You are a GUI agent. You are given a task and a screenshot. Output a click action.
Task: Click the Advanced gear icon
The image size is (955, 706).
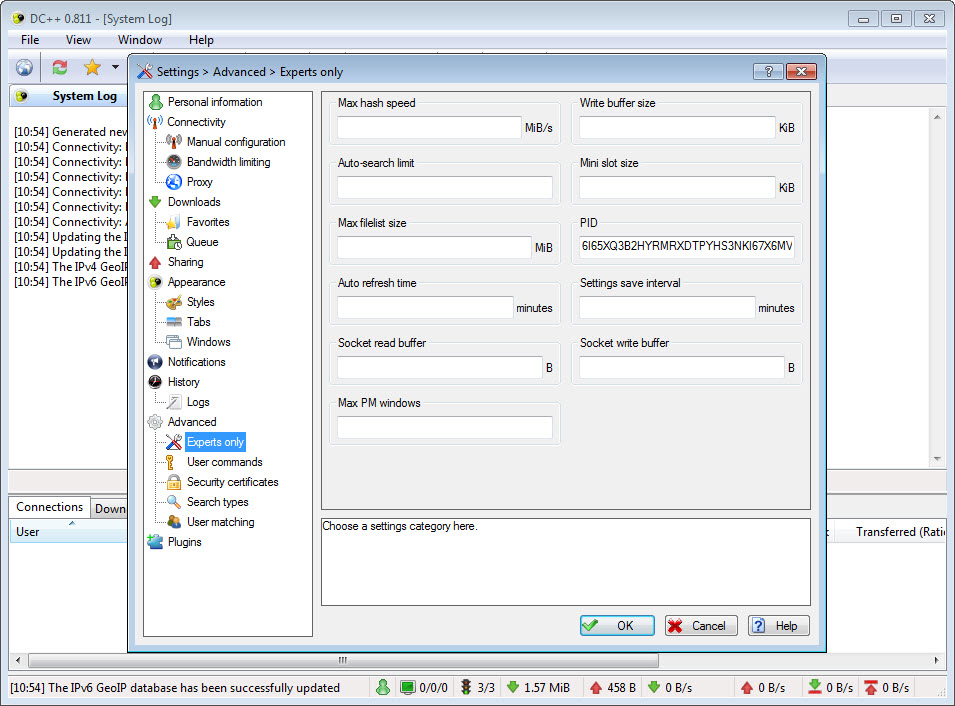point(155,422)
